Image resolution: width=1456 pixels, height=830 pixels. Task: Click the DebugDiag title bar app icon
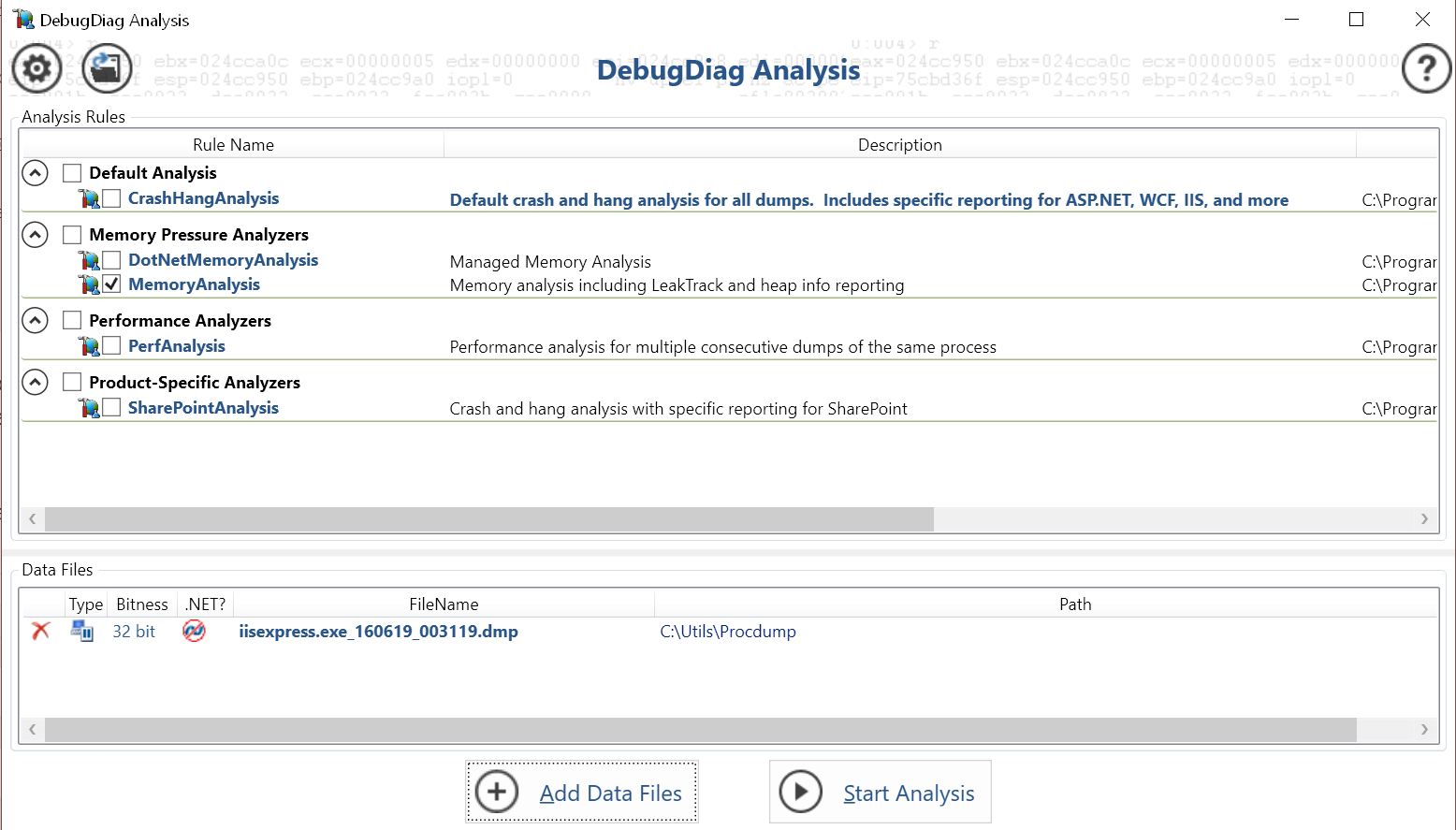pos(23,20)
